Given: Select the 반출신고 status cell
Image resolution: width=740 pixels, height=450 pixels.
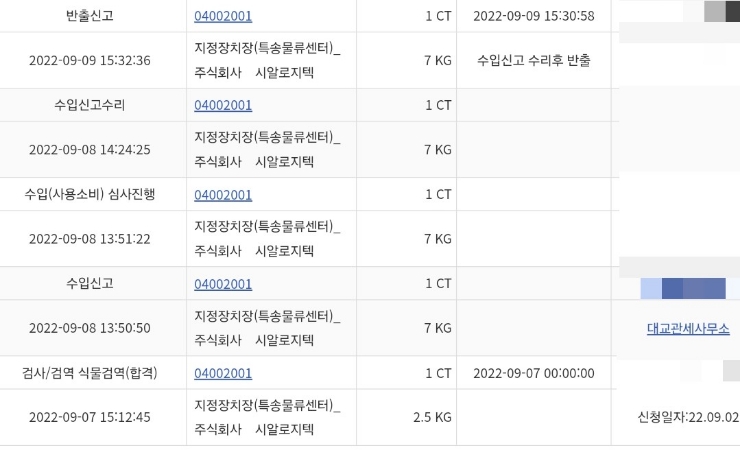Looking at the screenshot, I should click(x=90, y=16).
